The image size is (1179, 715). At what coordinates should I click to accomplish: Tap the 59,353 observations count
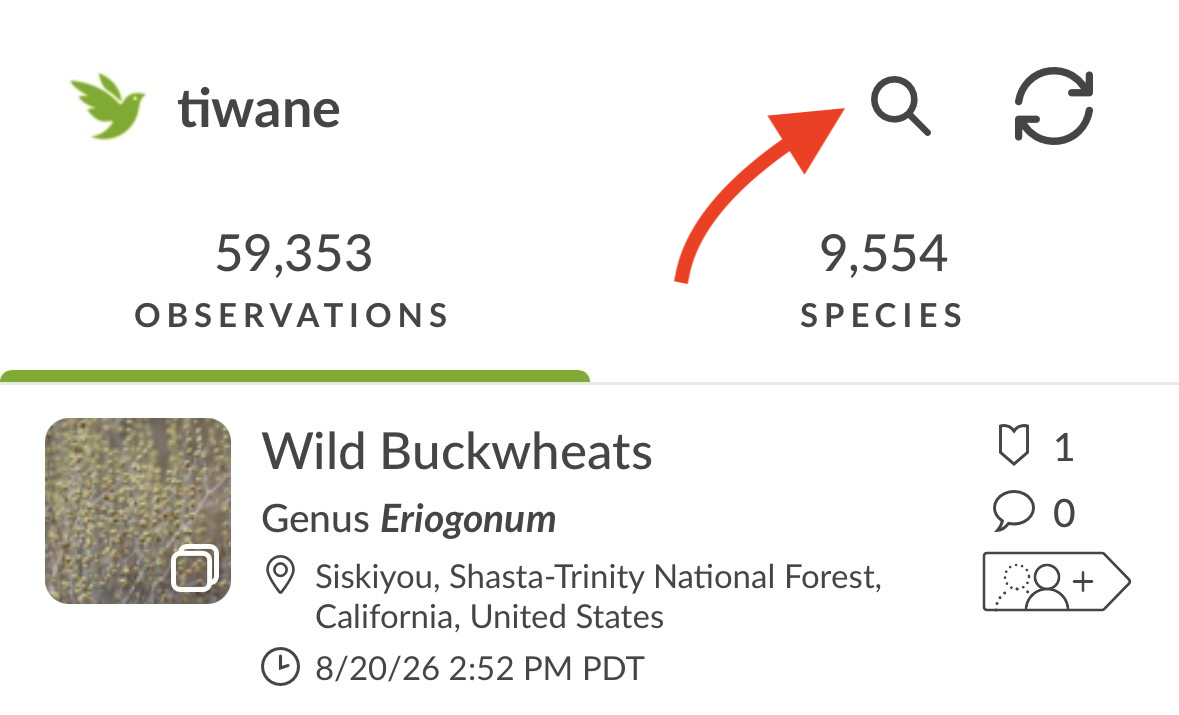(x=294, y=253)
